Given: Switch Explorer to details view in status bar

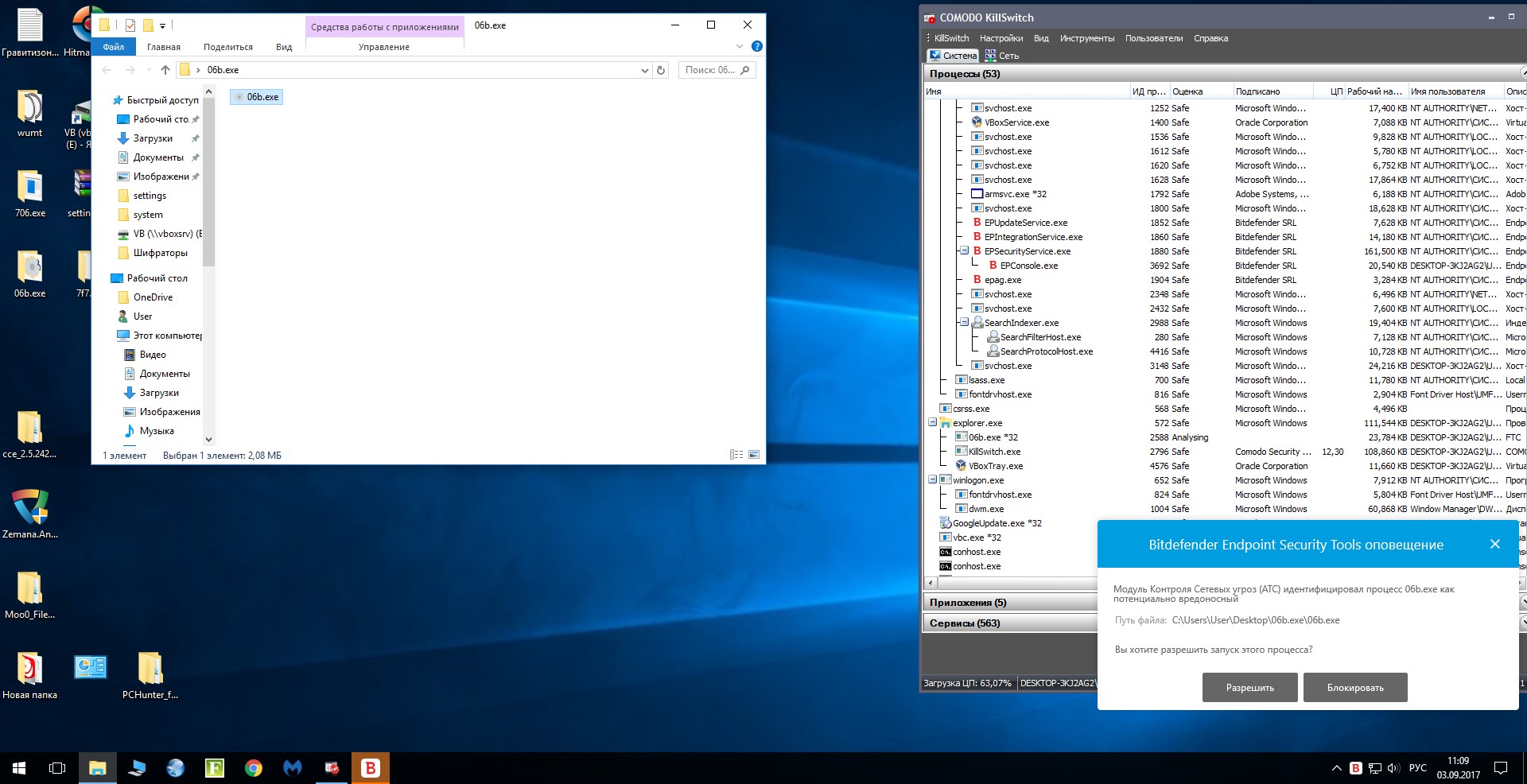Looking at the screenshot, I should [736, 455].
